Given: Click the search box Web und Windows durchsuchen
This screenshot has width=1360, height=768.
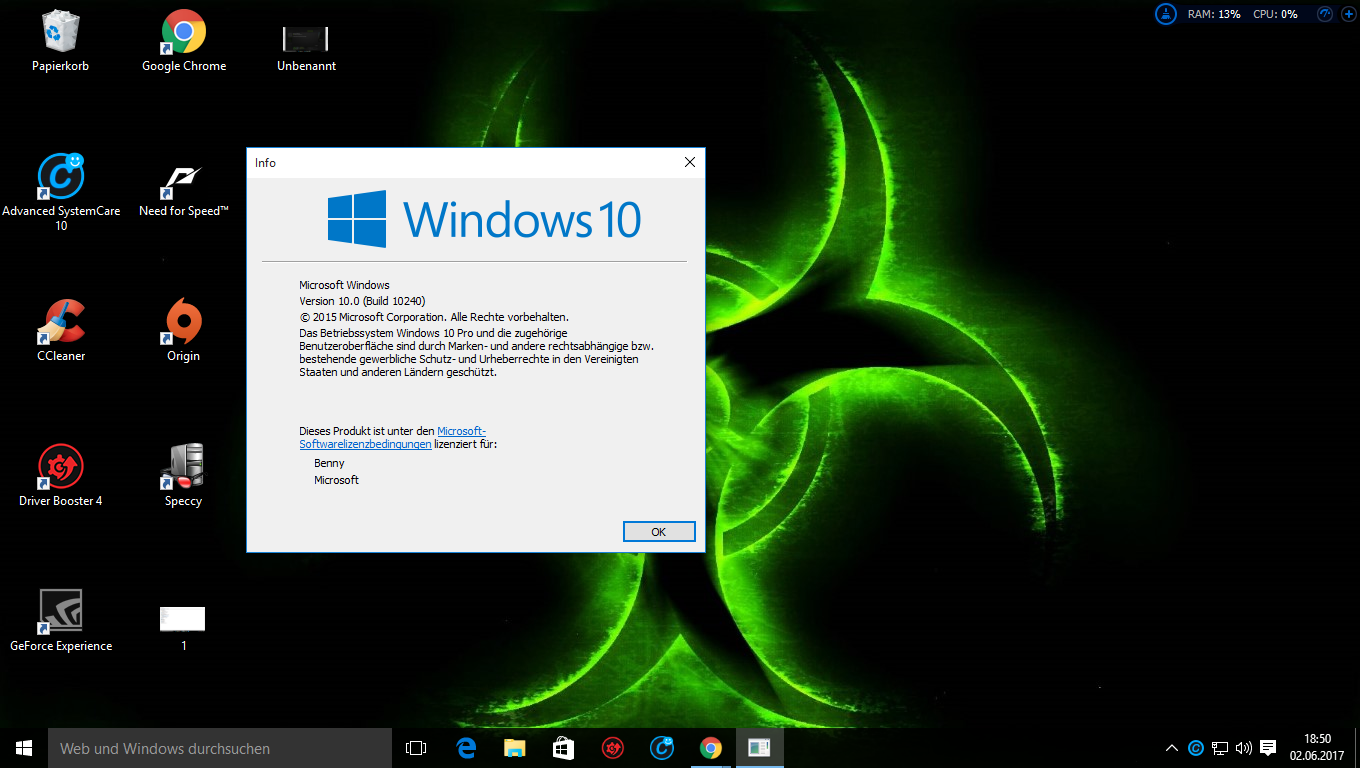Looking at the screenshot, I should tap(220, 748).
